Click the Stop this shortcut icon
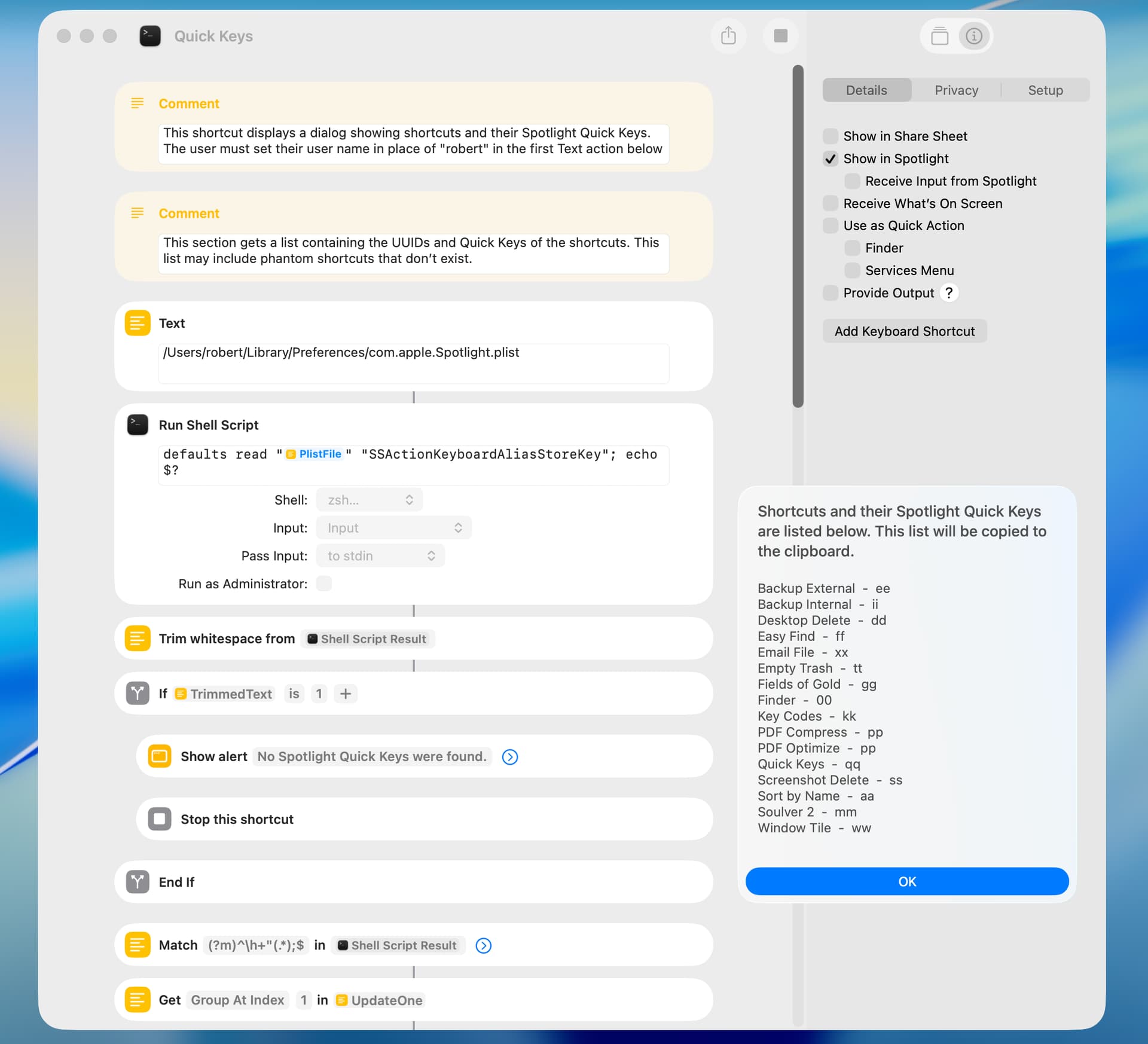Screen dimensions: 1148x1044 [160, 819]
